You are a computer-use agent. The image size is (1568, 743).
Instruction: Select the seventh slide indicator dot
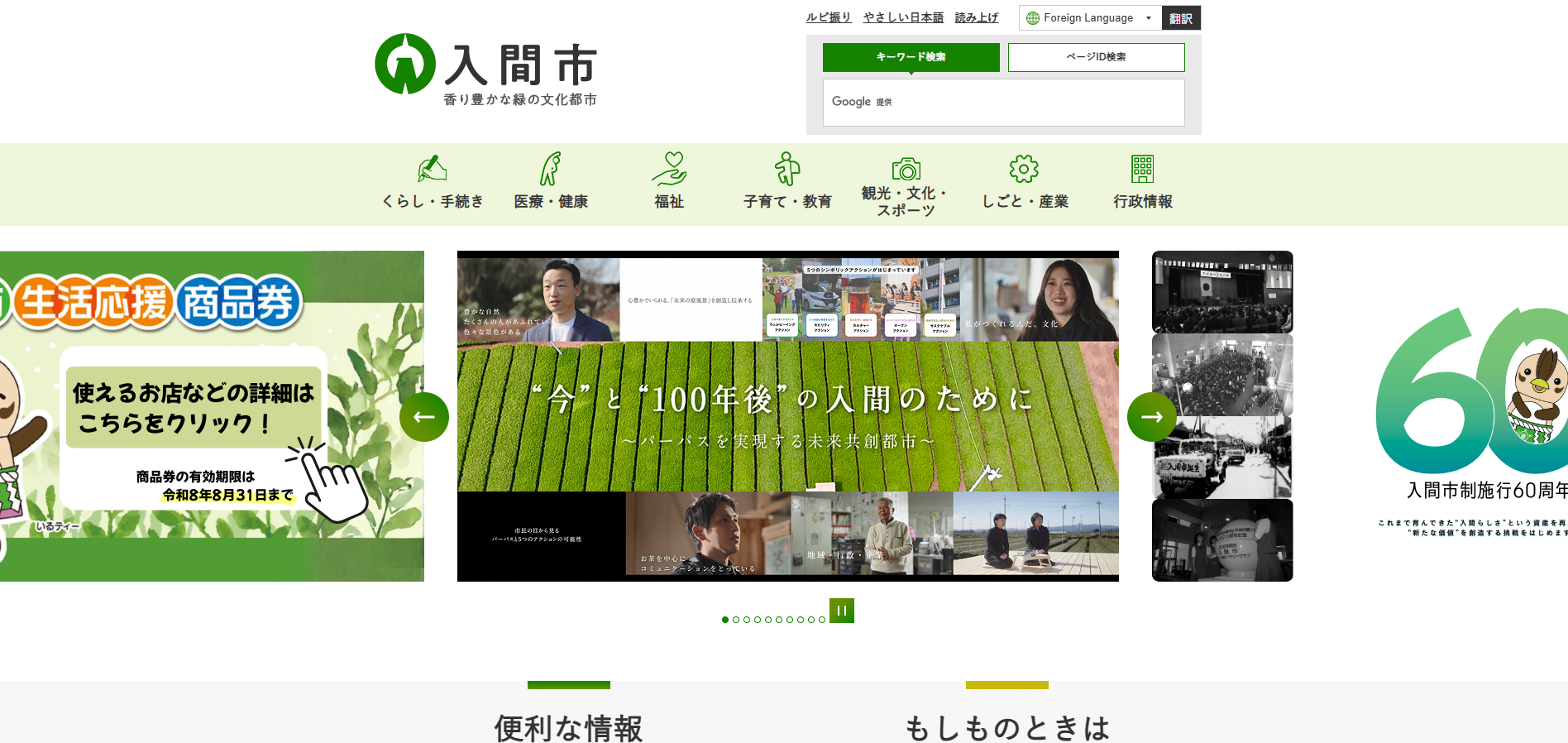coord(790,620)
